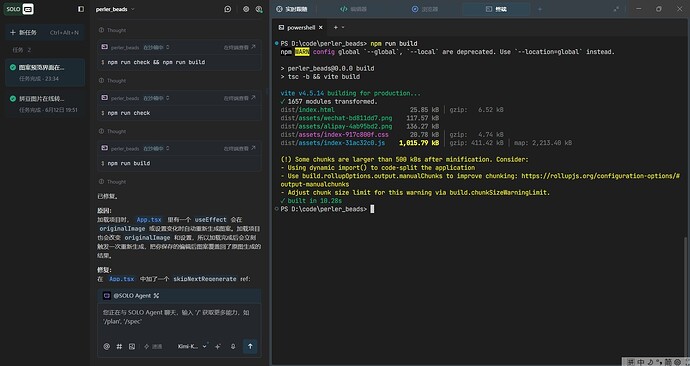View 'npm run check' command in terminal
This screenshot has height=366, width=690.
[239, 98]
